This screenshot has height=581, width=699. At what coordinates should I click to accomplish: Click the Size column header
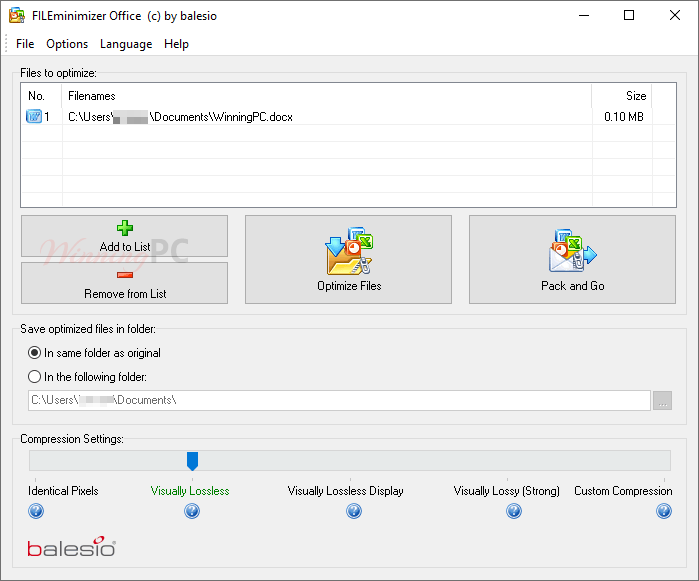click(x=622, y=96)
